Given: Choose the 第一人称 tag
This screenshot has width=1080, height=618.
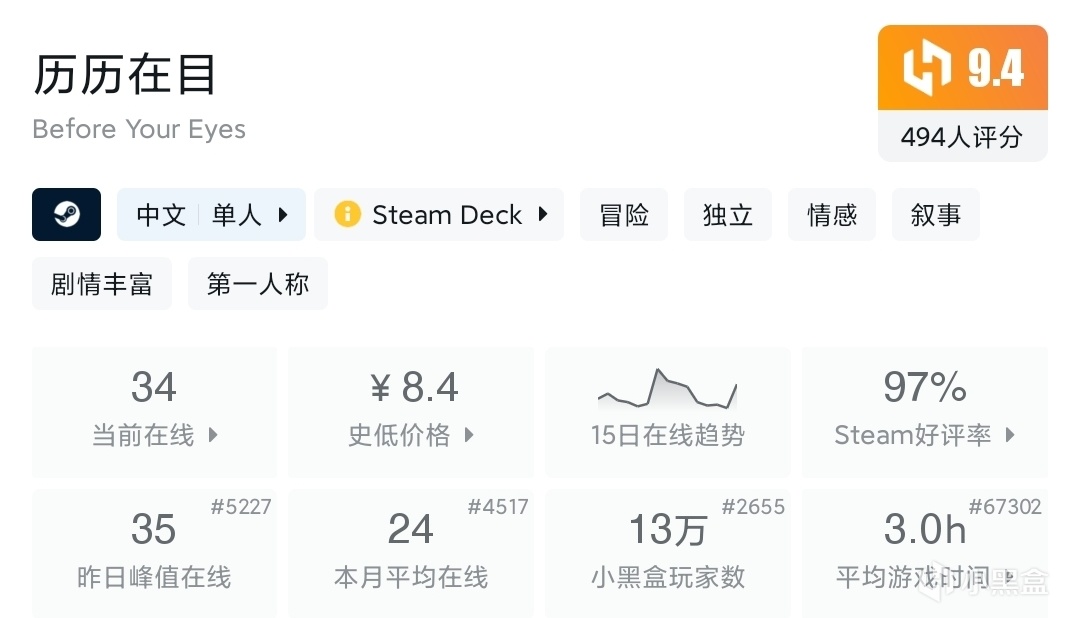Looking at the screenshot, I should tap(258, 284).
